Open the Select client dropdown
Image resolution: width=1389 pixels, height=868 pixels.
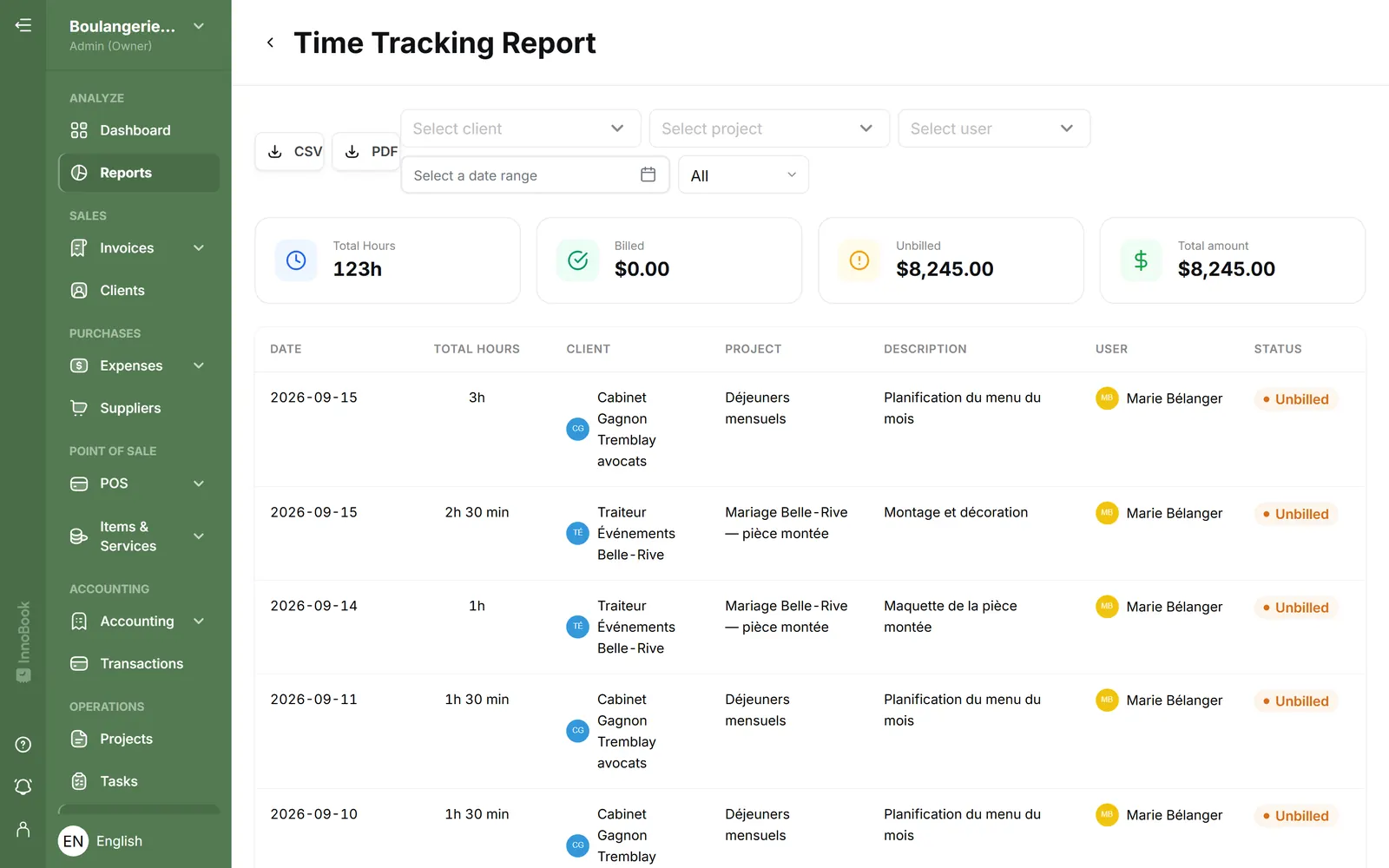pos(520,128)
